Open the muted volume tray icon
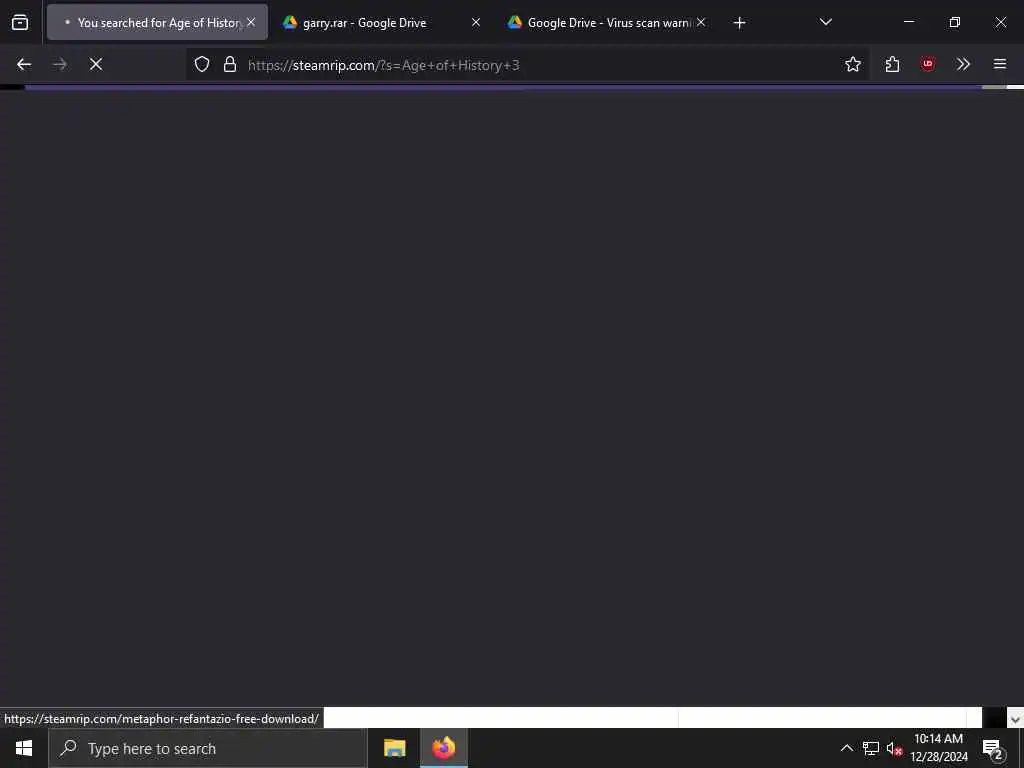The width and height of the screenshot is (1024, 768). click(894, 748)
